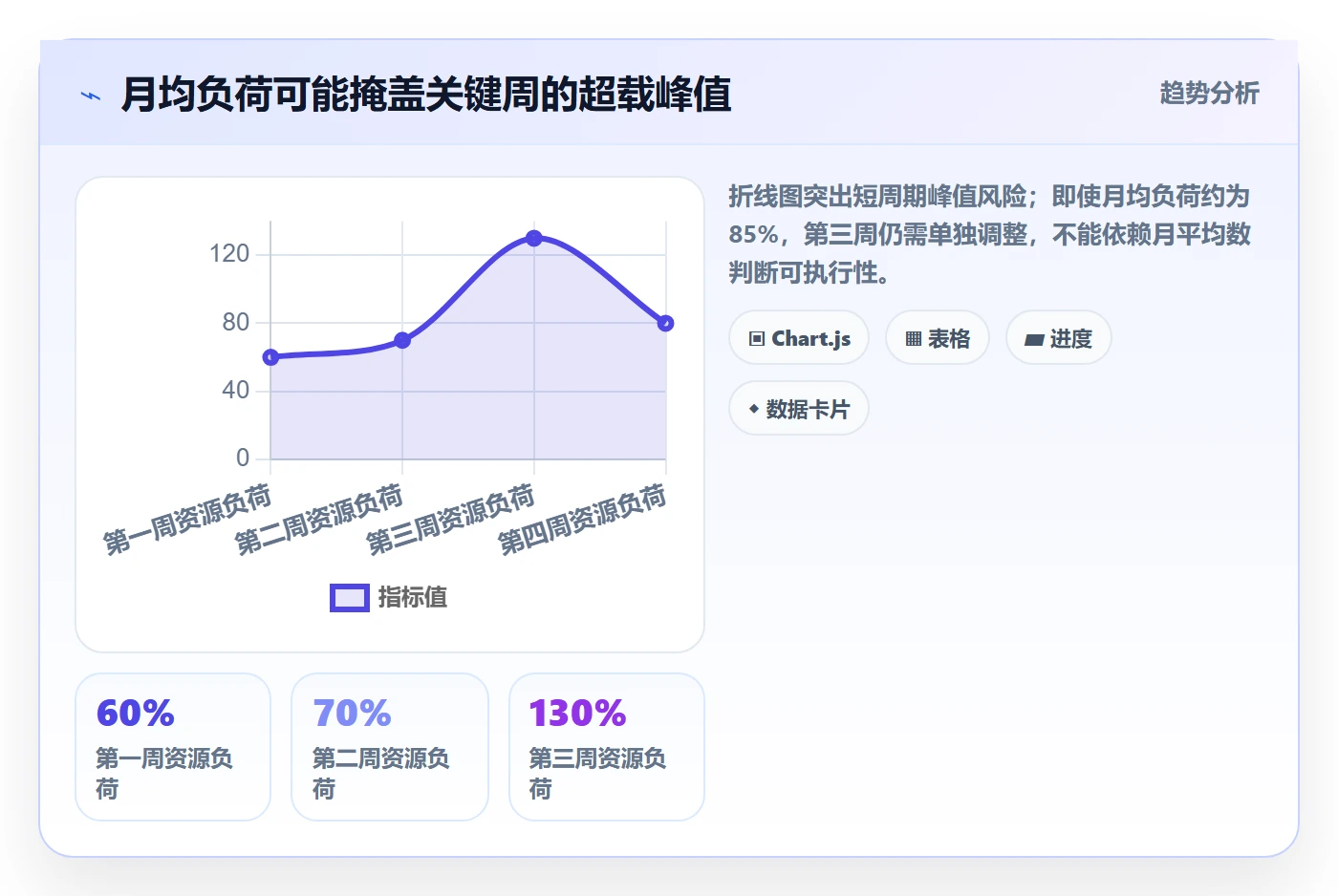The height and width of the screenshot is (896, 1338).
Task: Select the 表格 tag pill
Action: 938,337
